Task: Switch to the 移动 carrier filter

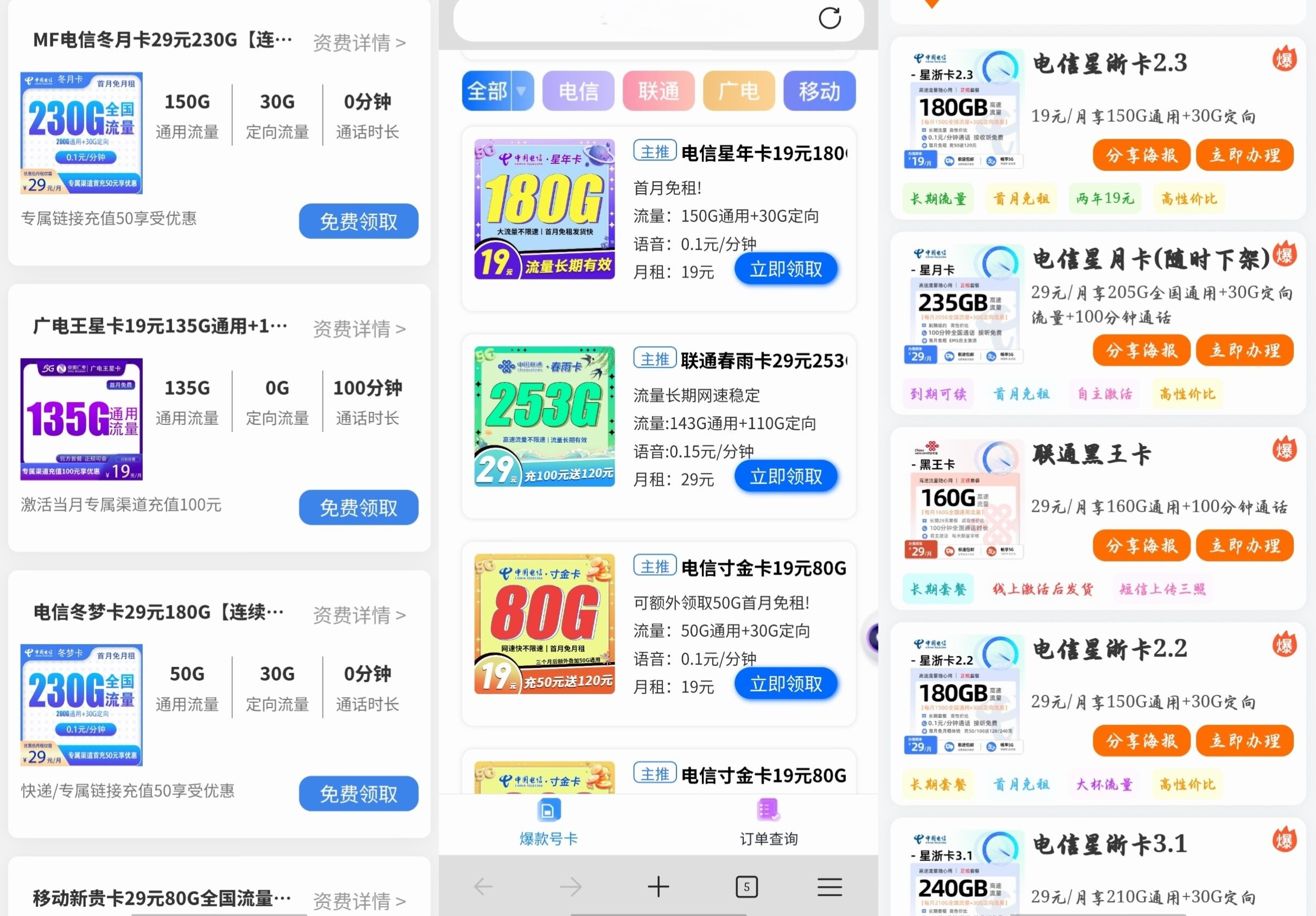Action: click(819, 91)
